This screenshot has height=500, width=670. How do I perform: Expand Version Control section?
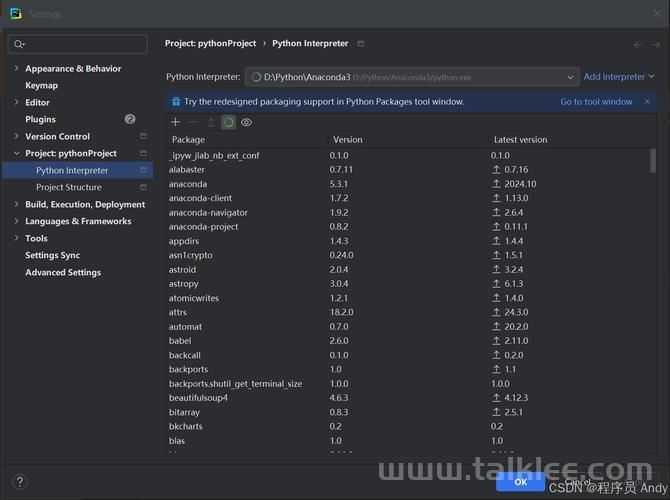[17, 136]
